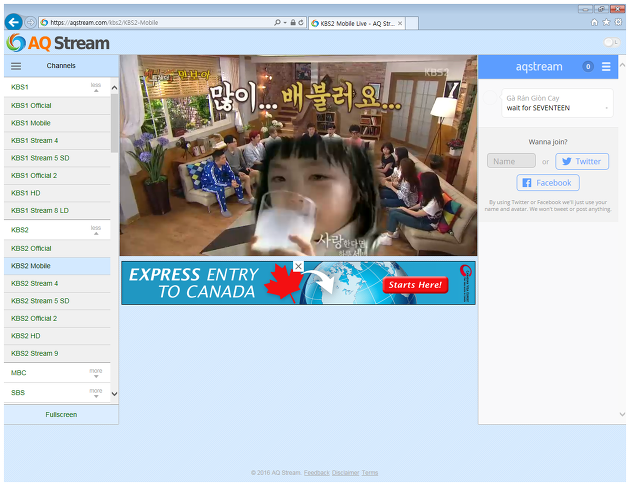Open the Feedback footer link

pos(317,473)
